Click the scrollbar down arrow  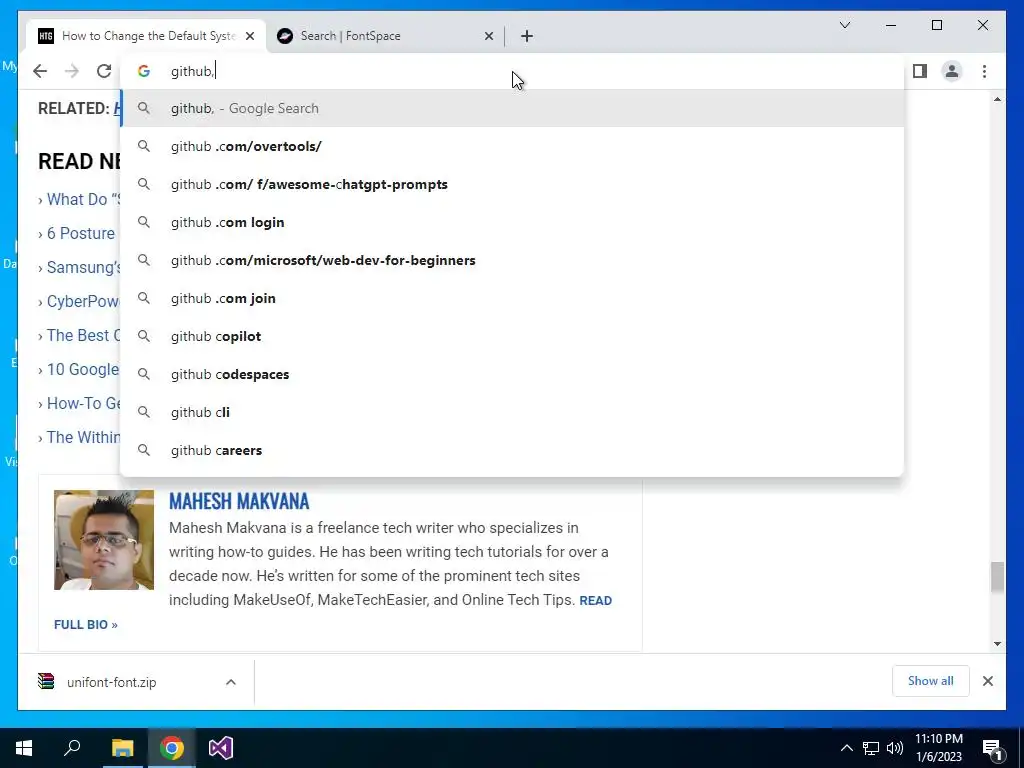(997, 644)
